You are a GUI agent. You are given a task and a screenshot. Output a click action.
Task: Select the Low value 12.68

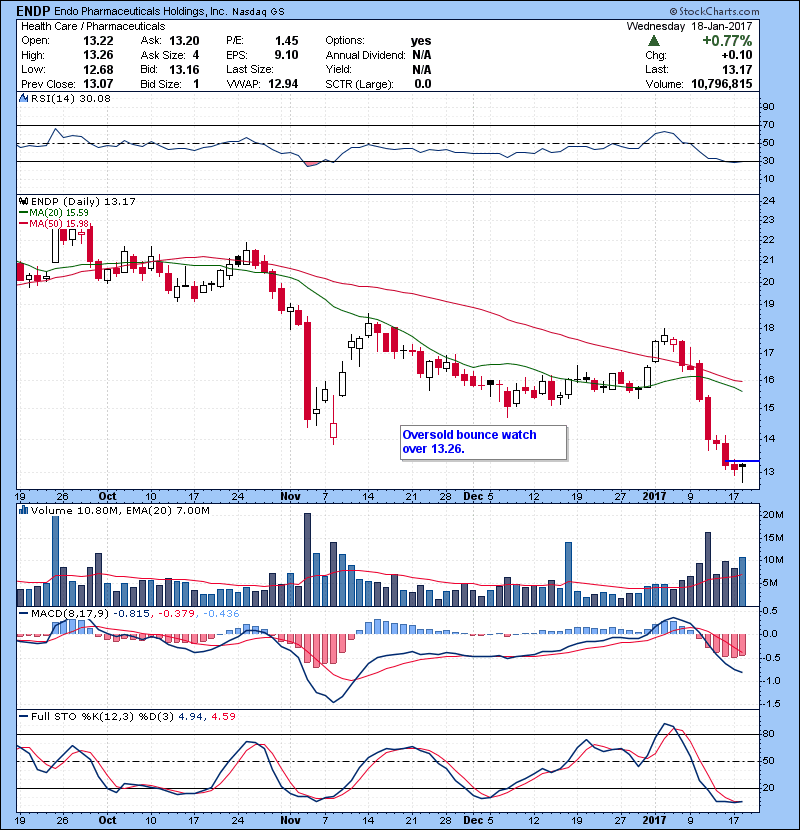coord(98,69)
